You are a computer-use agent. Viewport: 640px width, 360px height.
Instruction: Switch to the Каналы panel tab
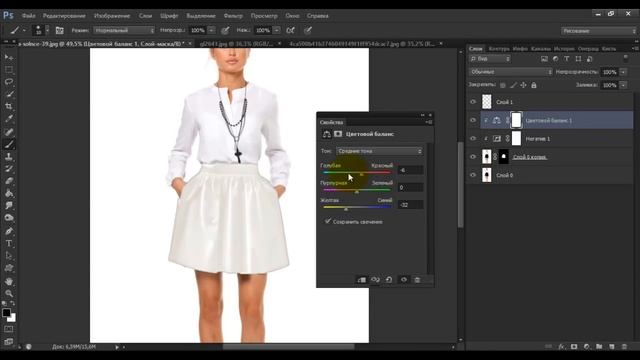(540, 49)
